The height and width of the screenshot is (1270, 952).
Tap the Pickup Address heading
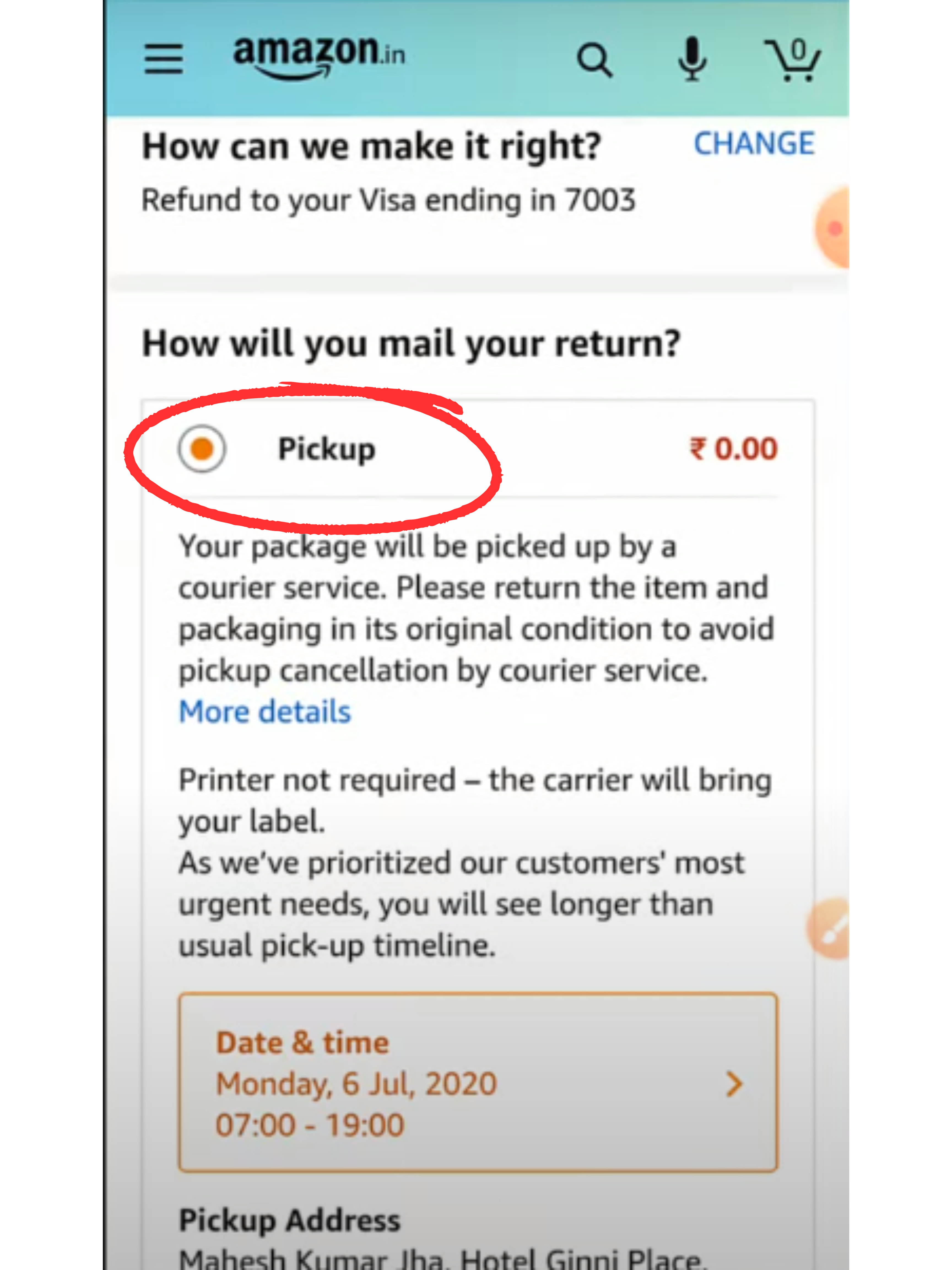point(289,1220)
